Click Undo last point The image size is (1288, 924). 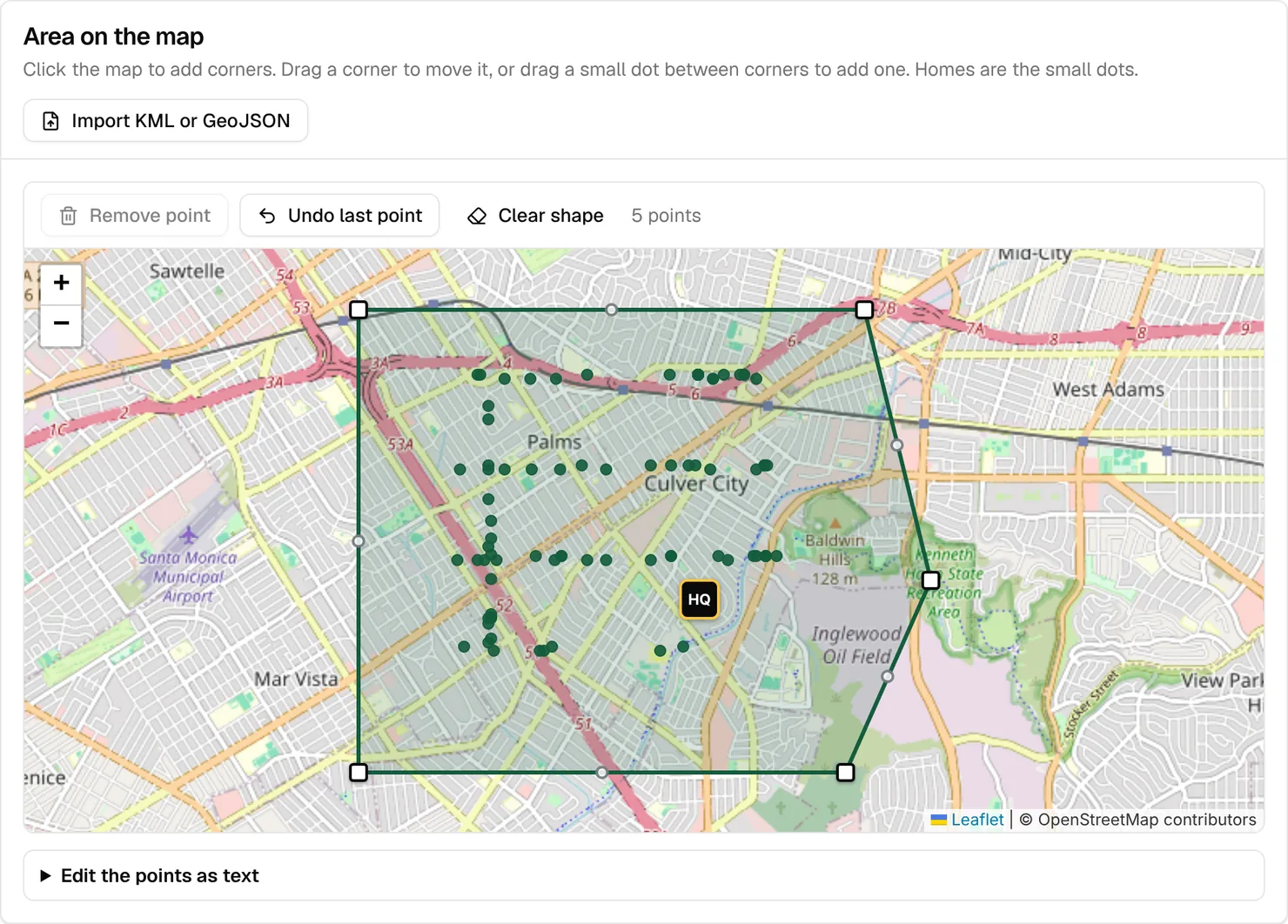coord(339,216)
